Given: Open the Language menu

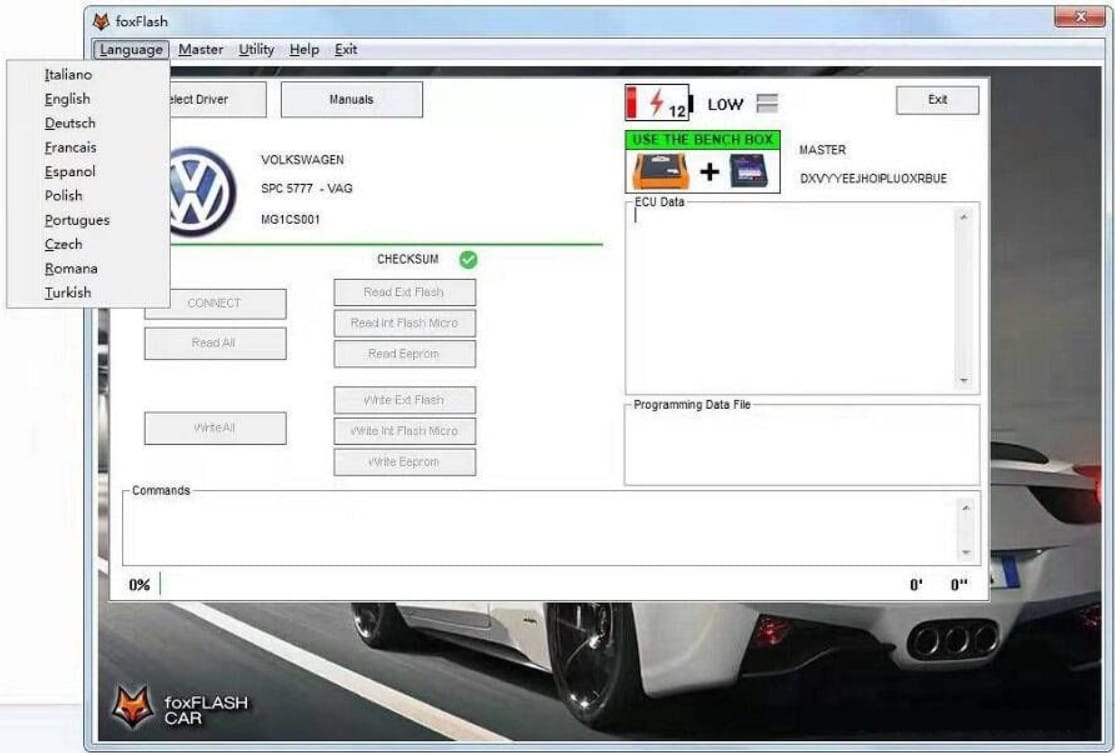Looking at the screenshot, I should point(131,50).
